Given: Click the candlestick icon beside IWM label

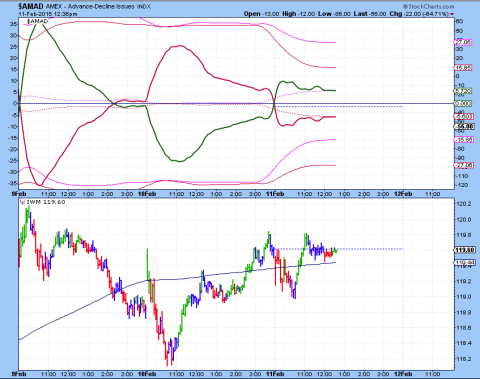Looking at the screenshot, I should point(22,202).
